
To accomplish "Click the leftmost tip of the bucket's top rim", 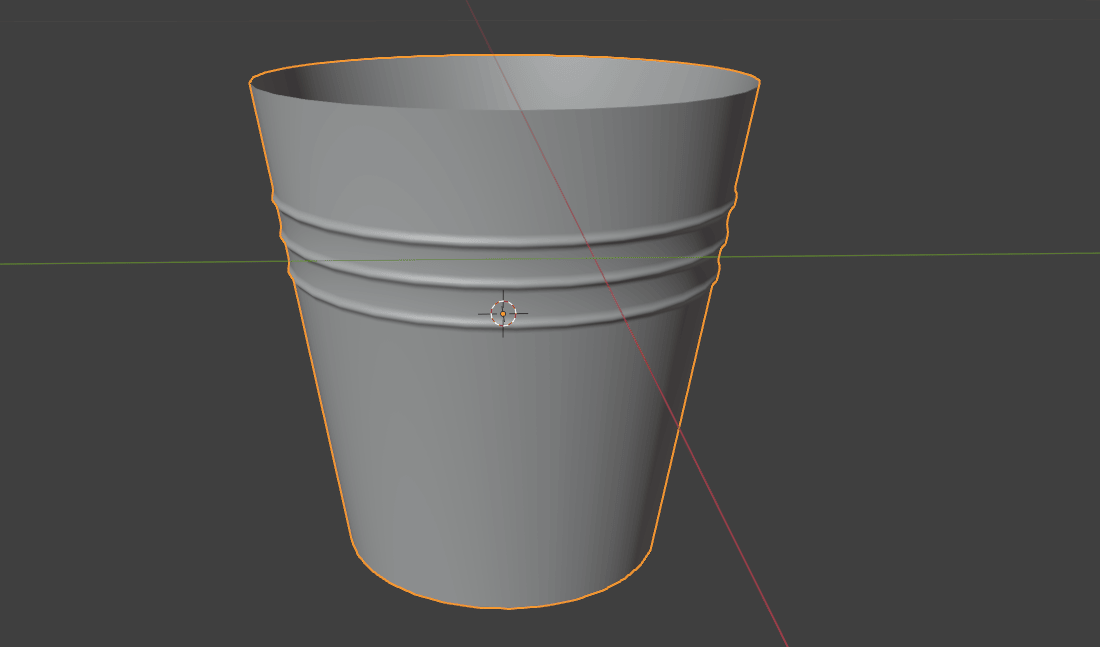I will click(x=250, y=83).
